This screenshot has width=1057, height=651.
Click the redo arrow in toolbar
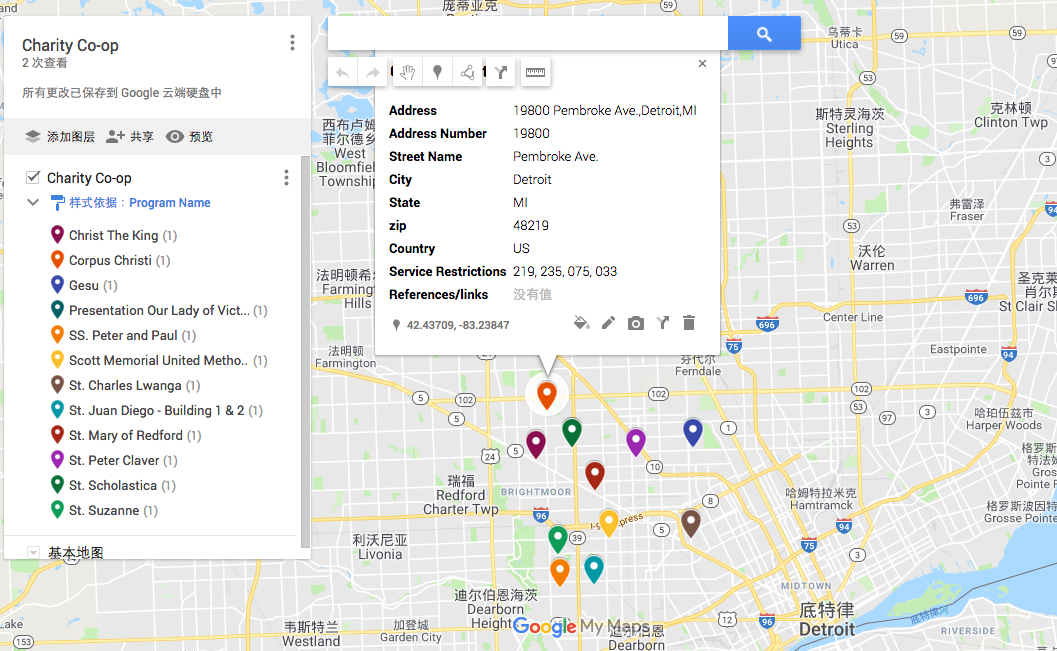372,72
